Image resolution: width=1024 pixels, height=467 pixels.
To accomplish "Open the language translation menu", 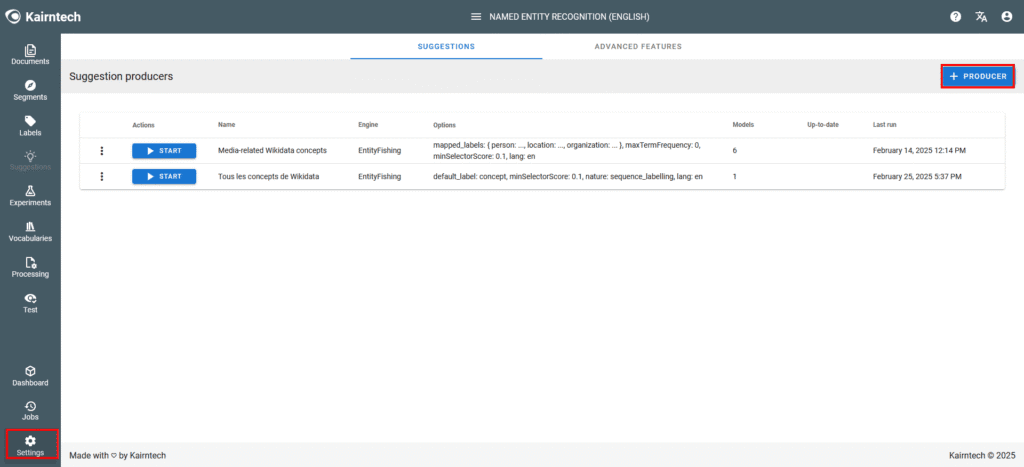I will (x=981, y=17).
